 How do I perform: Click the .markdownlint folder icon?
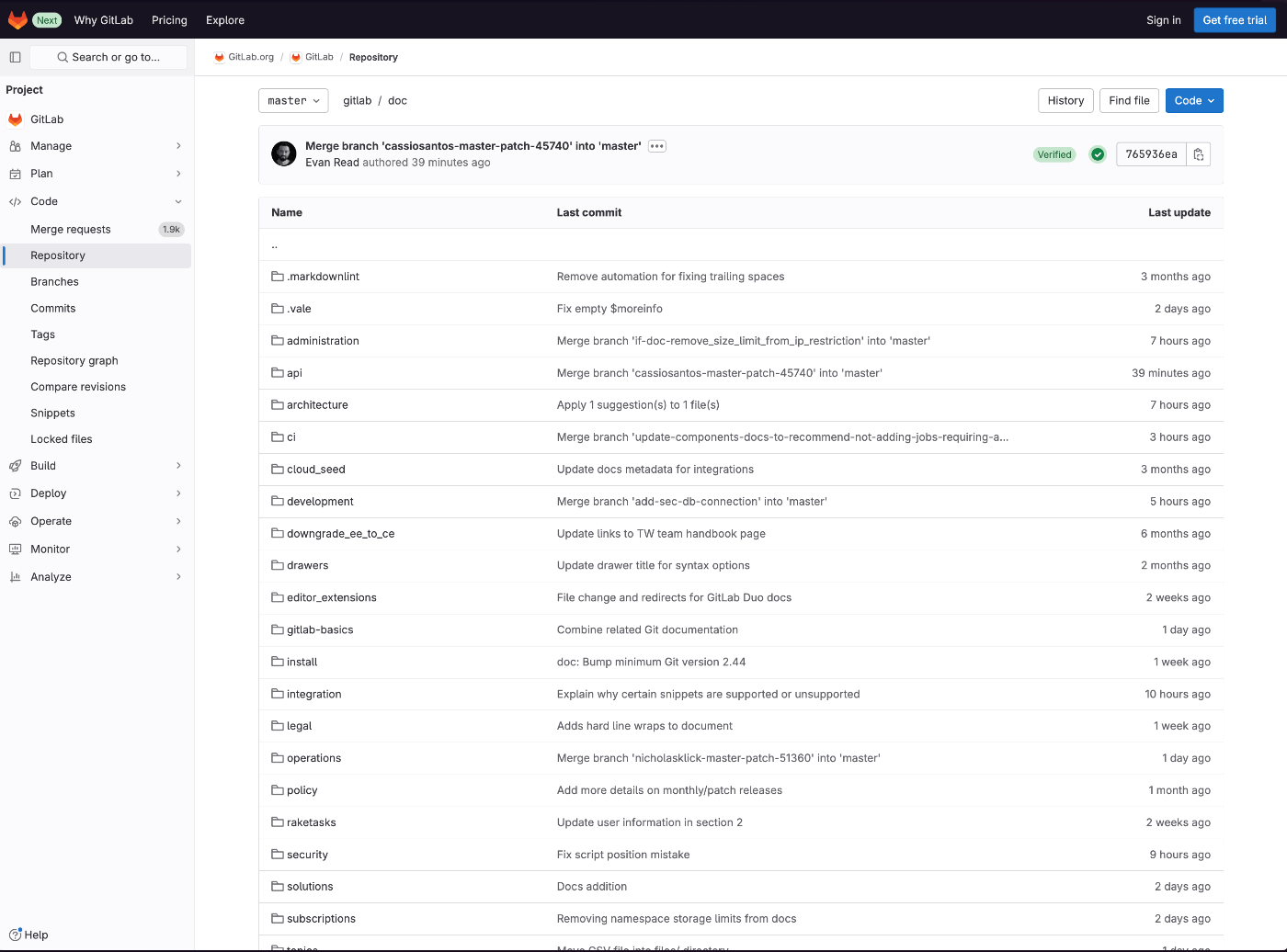tap(278, 277)
